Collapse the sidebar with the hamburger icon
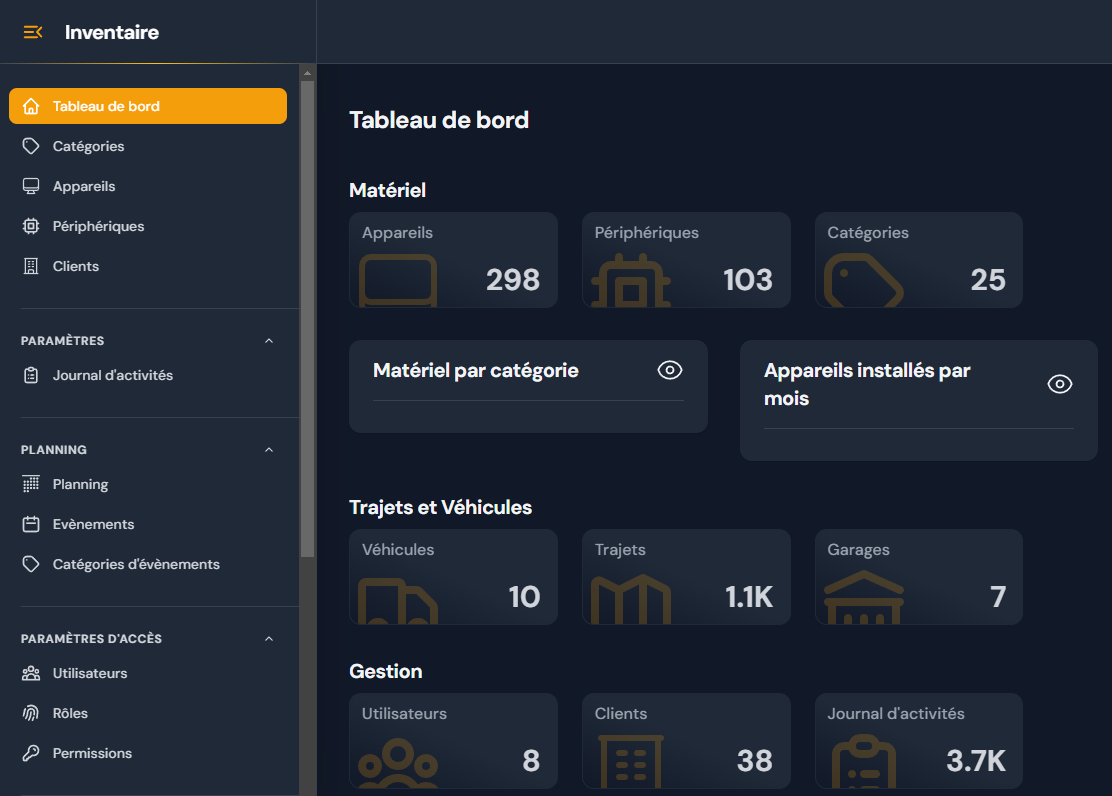This screenshot has width=1112, height=796. pyautogui.click(x=33, y=32)
